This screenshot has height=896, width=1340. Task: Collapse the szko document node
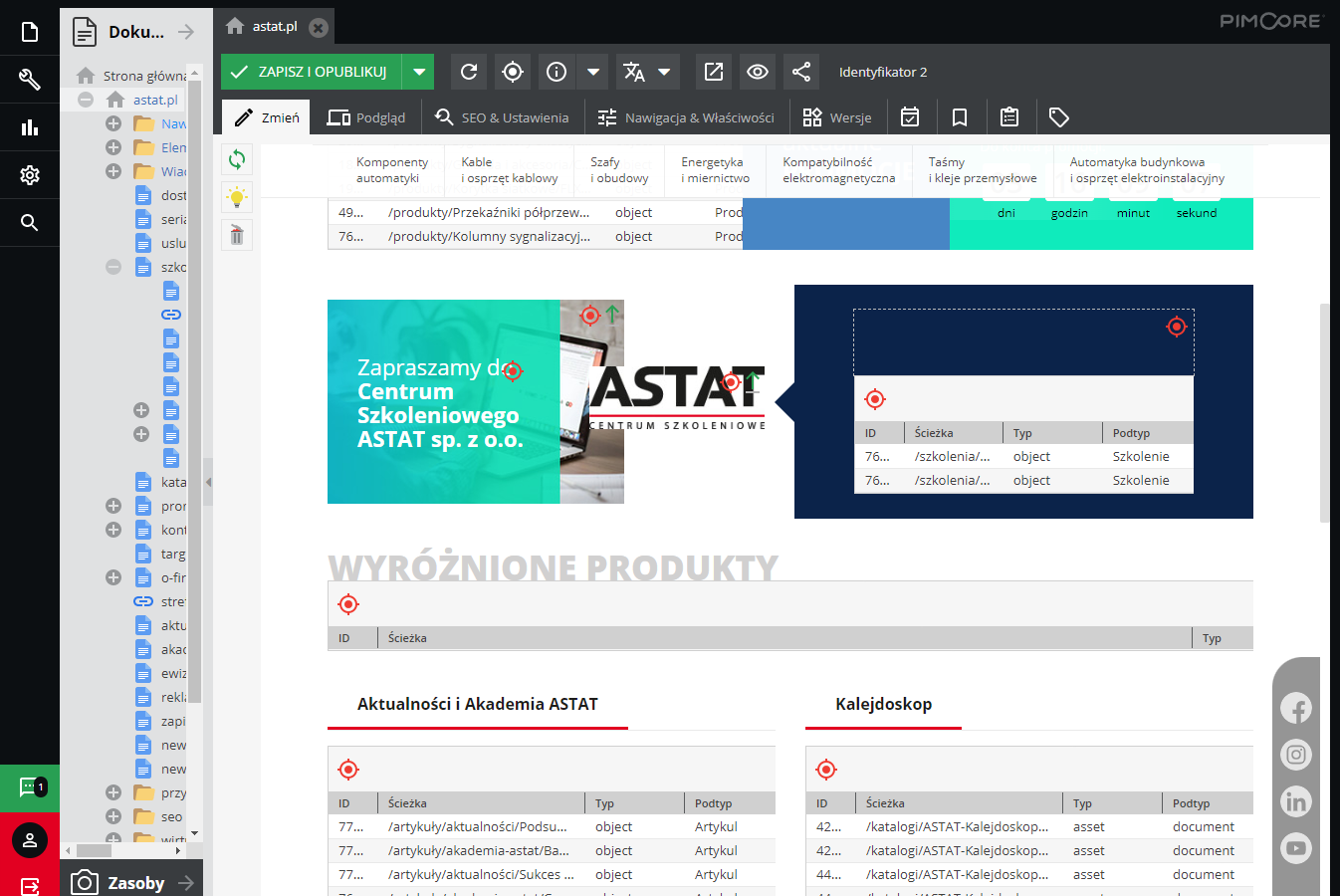point(113,267)
